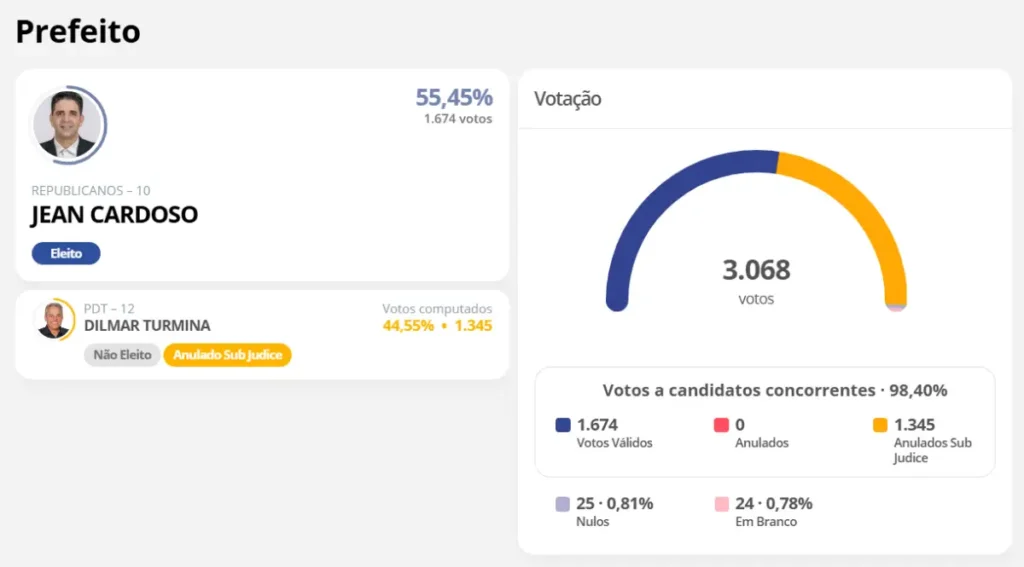The width and height of the screenshot is (1024, 567).
Task: Click the 44,55% votos computados figure
Action: (x=408, y=326)
